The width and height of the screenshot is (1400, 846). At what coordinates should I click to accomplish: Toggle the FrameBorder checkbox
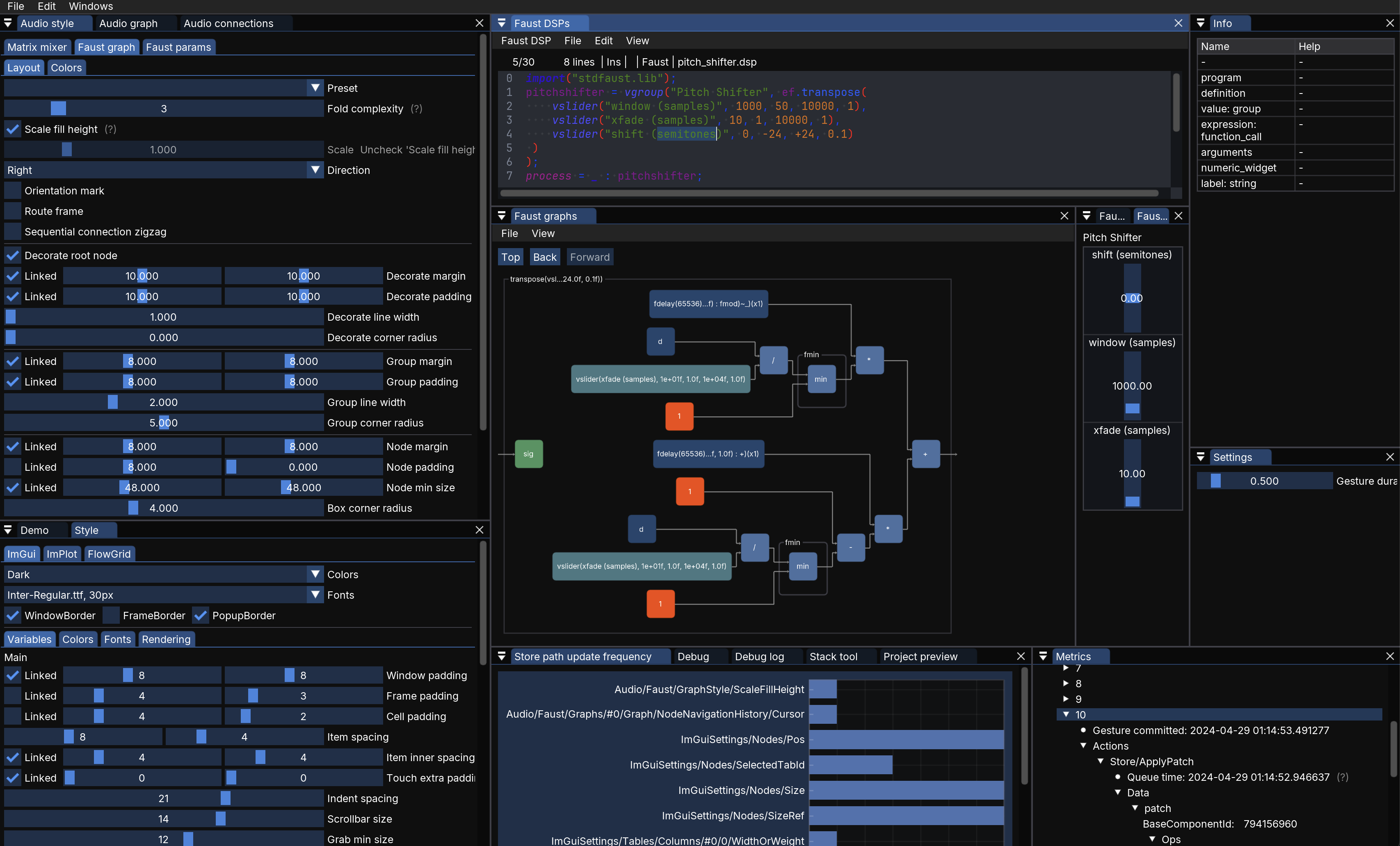click(x=111, y=615)
